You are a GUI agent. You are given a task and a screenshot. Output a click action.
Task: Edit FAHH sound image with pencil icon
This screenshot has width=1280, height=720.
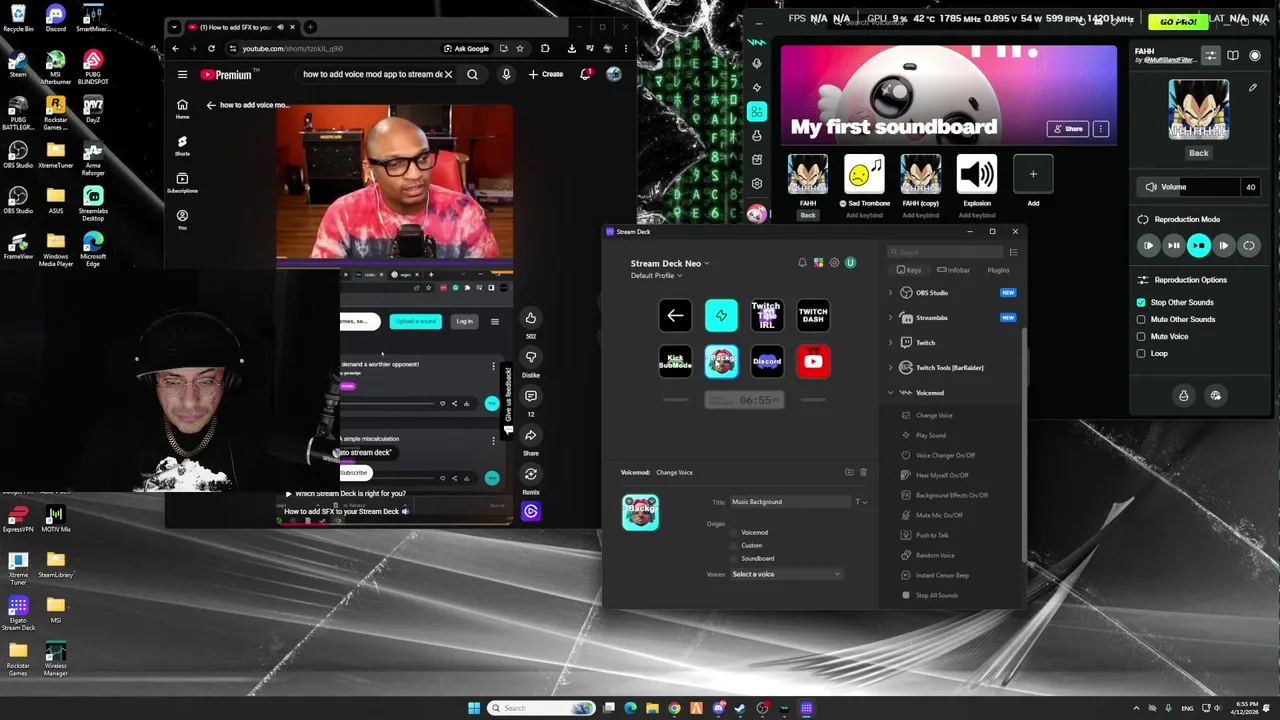pos(1252,88)
